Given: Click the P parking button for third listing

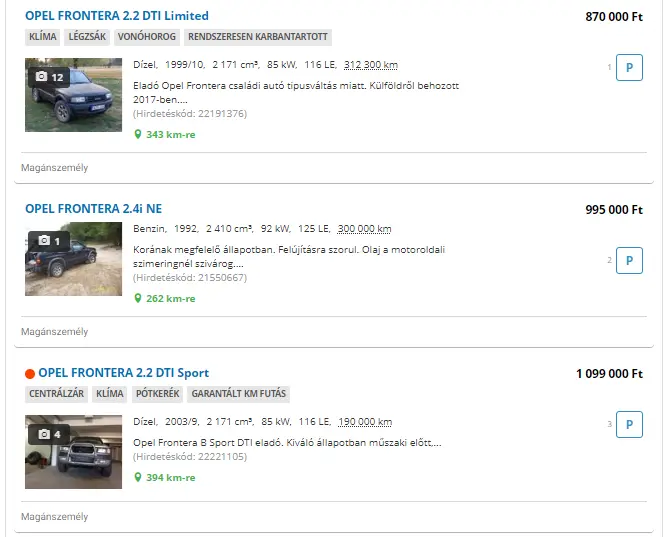Looking at the screenshot, I should (x=629, y=424).
